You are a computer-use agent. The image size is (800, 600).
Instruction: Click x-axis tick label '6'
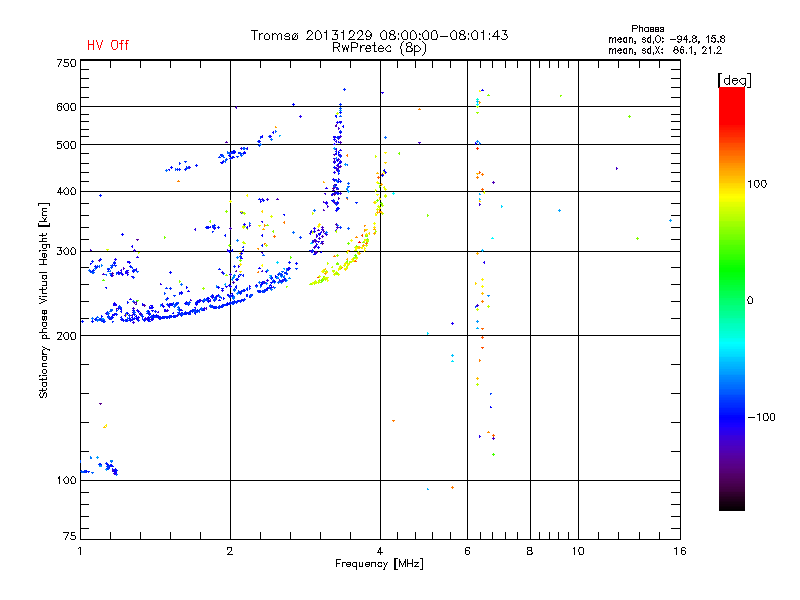point(467,551)
